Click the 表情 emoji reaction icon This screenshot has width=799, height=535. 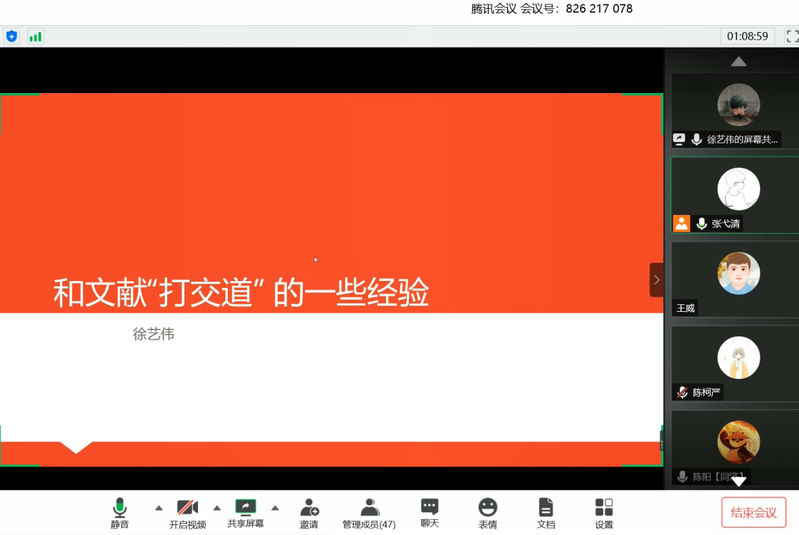pos(487,512)
